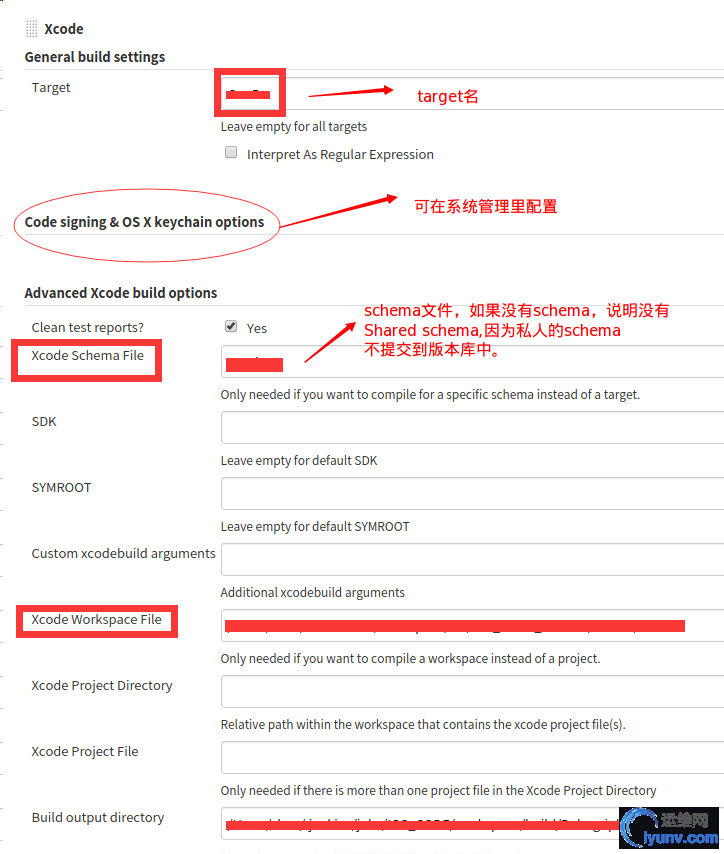This screenshot has width=724, height=854.
Task: Click the 'Leave empty for default SDK' hint
Action: pos(299,461)
